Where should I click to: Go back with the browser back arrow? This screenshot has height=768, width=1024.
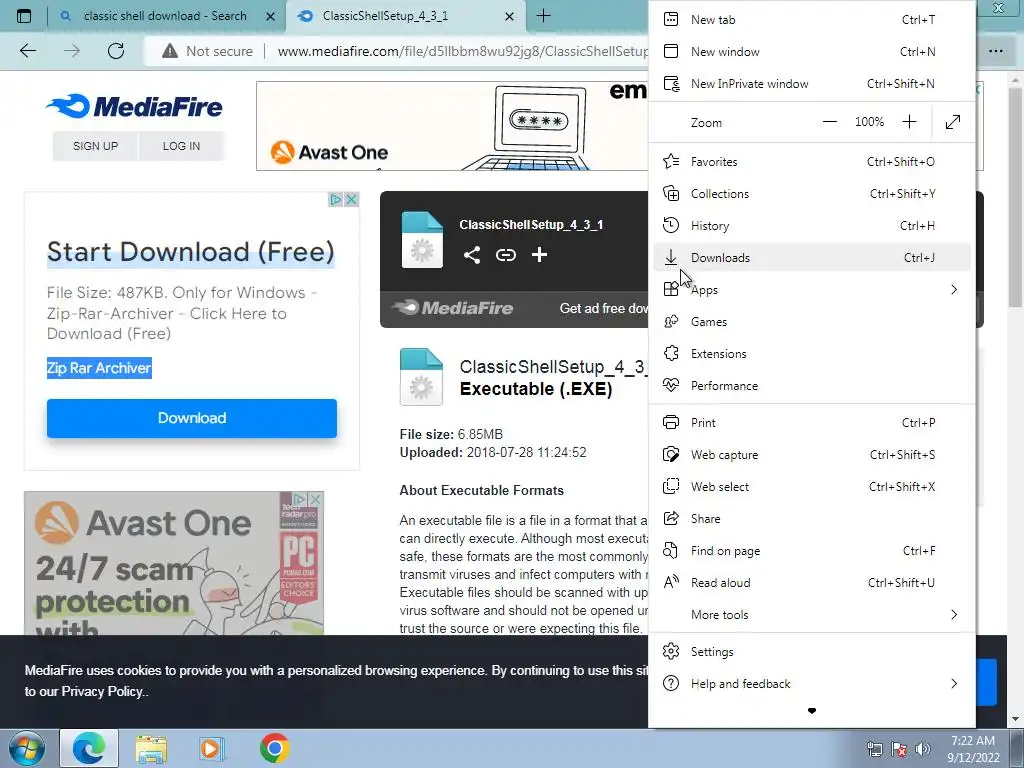(28, 51)
